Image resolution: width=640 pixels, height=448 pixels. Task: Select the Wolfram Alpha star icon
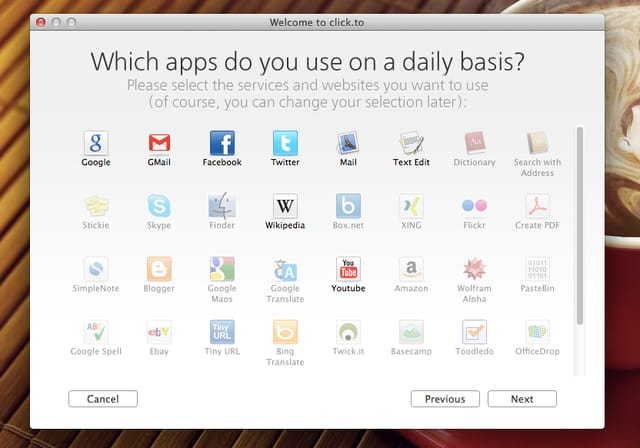[x=474, y=269]
